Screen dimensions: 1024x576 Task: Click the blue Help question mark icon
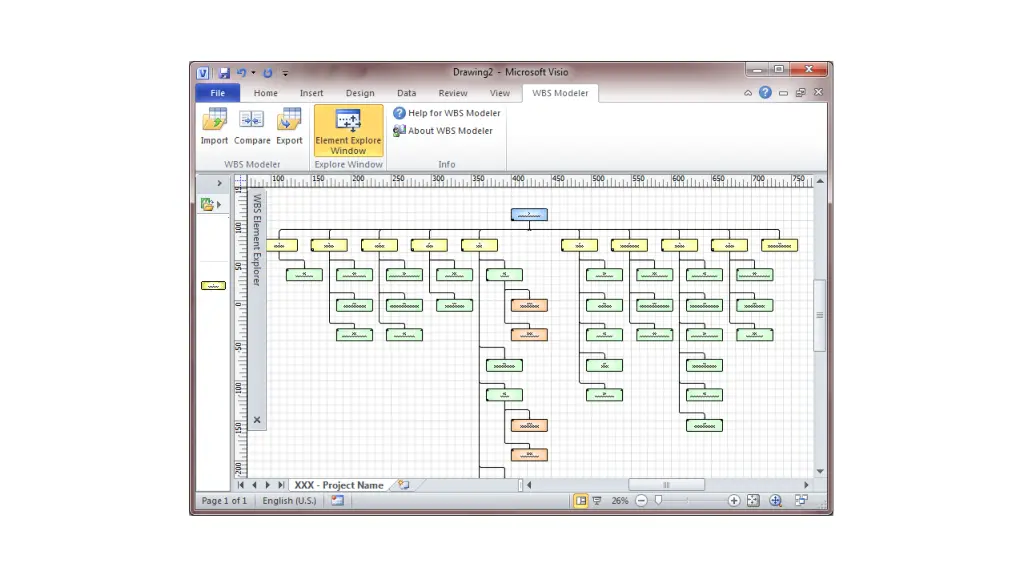pyautogui.click(x=765, y=93)
